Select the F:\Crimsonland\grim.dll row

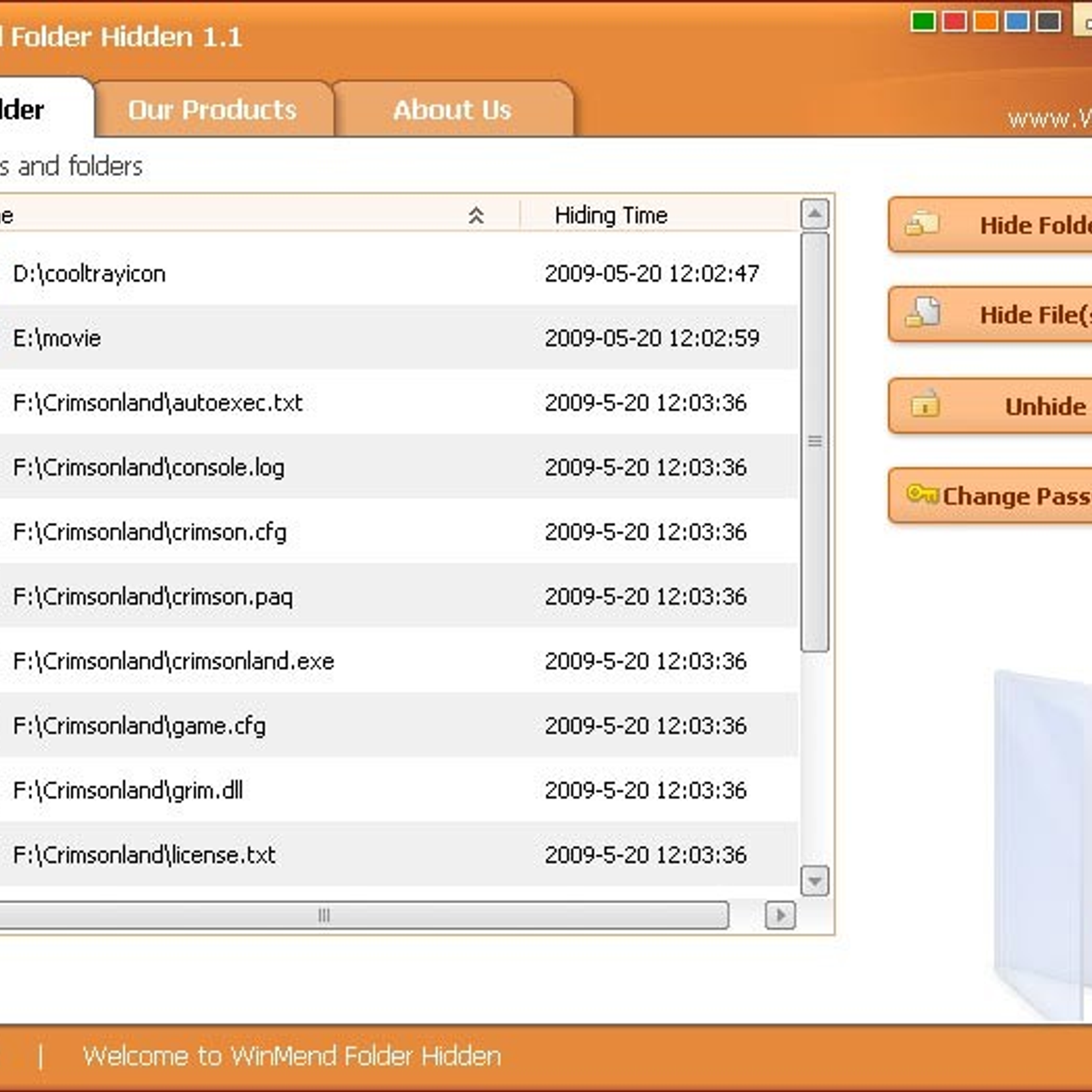pos(399,790)
